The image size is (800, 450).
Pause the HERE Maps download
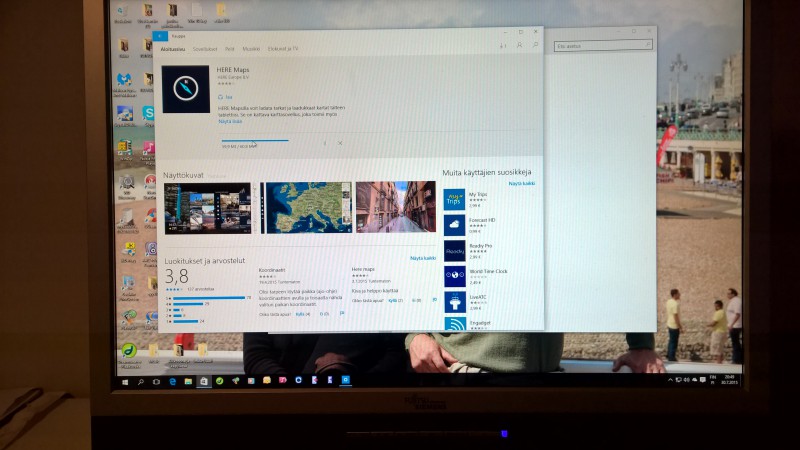[324, 143]
